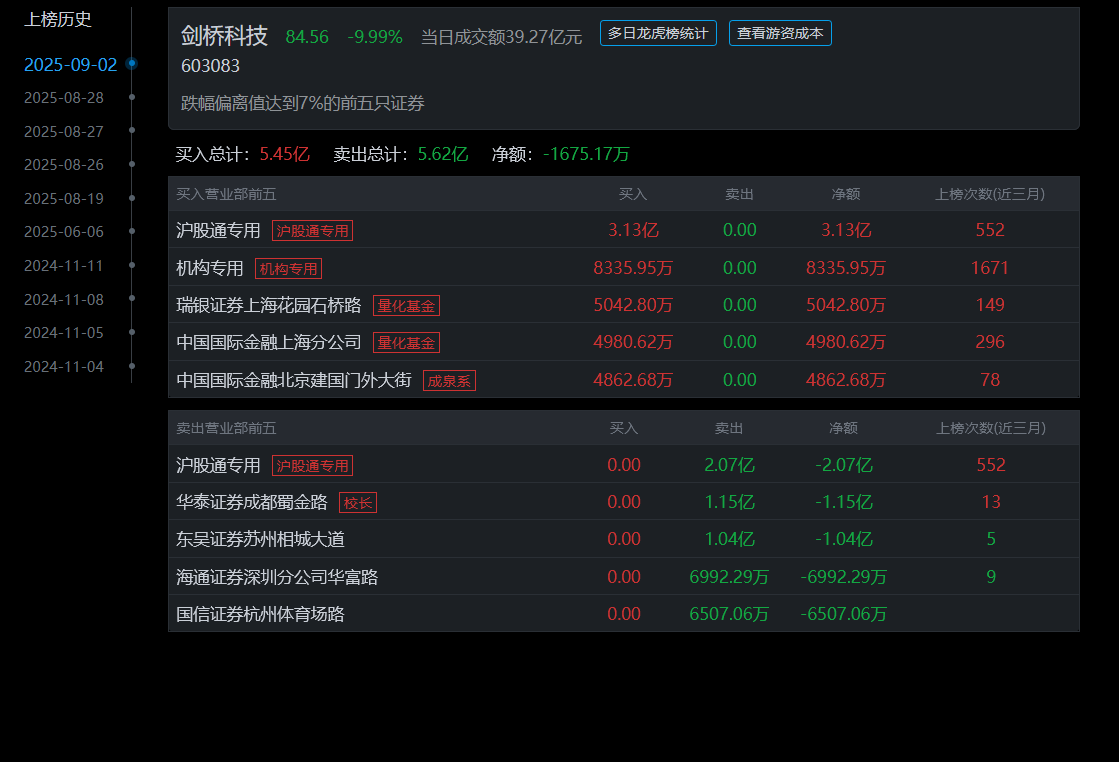1119x762 pixels.
Task: Open 国信证券杭州体育场路 branch name
Action: coord(260,614)
